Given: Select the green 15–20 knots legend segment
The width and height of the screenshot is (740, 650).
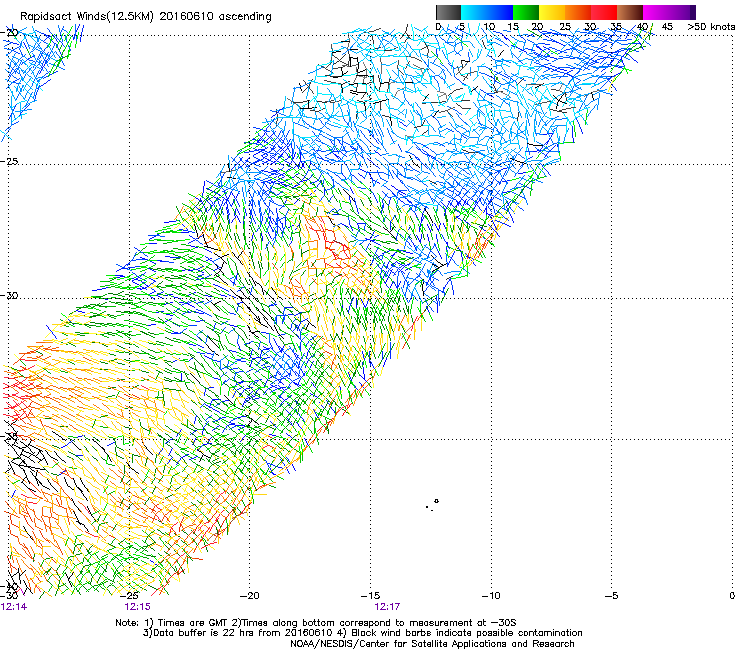Looking at the screenshot, I should (526, 12).
